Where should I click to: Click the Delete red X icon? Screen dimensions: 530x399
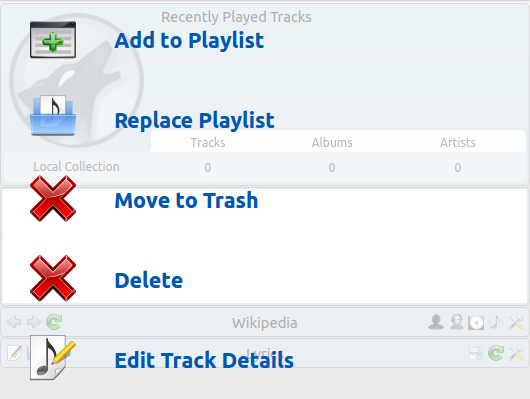(53, 278)
